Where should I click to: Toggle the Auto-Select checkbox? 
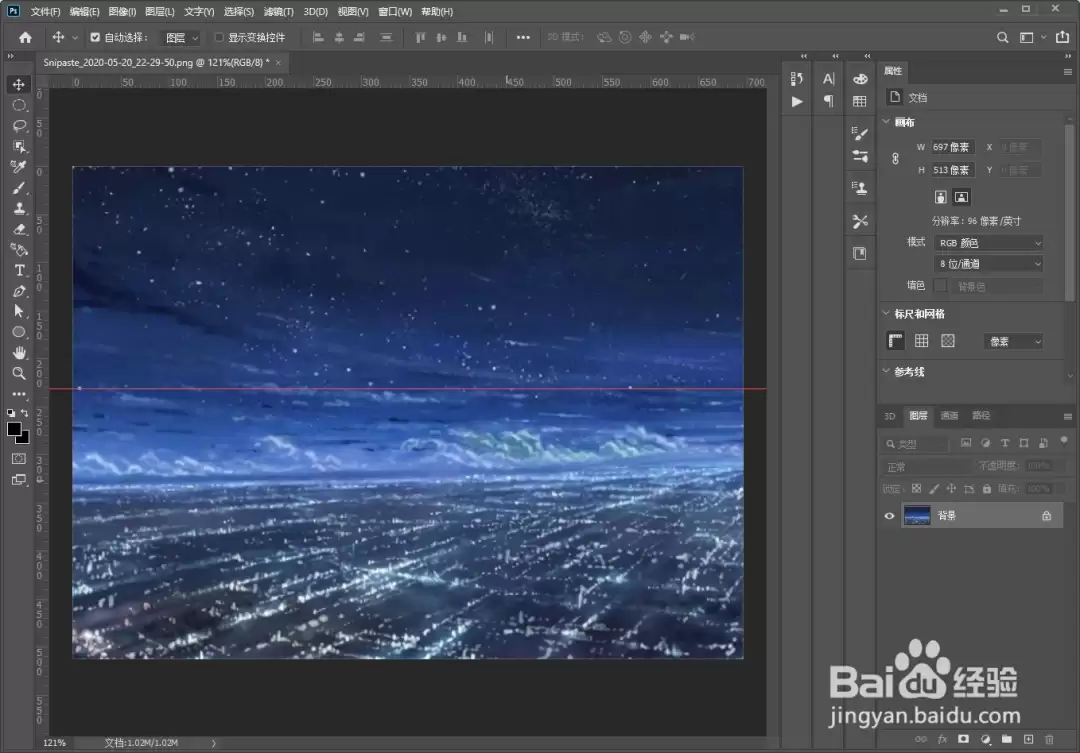95,37
